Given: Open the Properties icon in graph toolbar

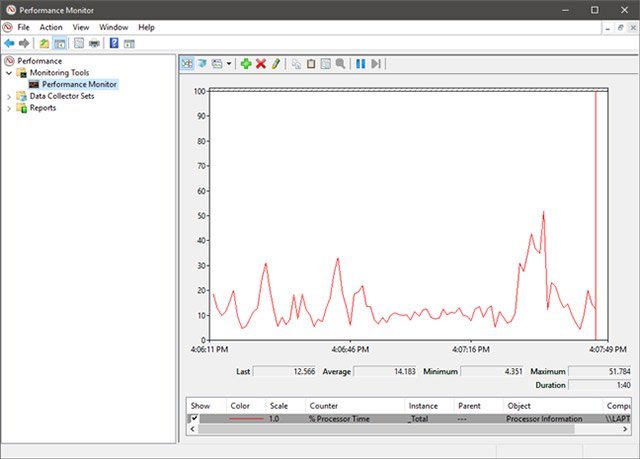Looking at the screenshot, I should 326,63.
